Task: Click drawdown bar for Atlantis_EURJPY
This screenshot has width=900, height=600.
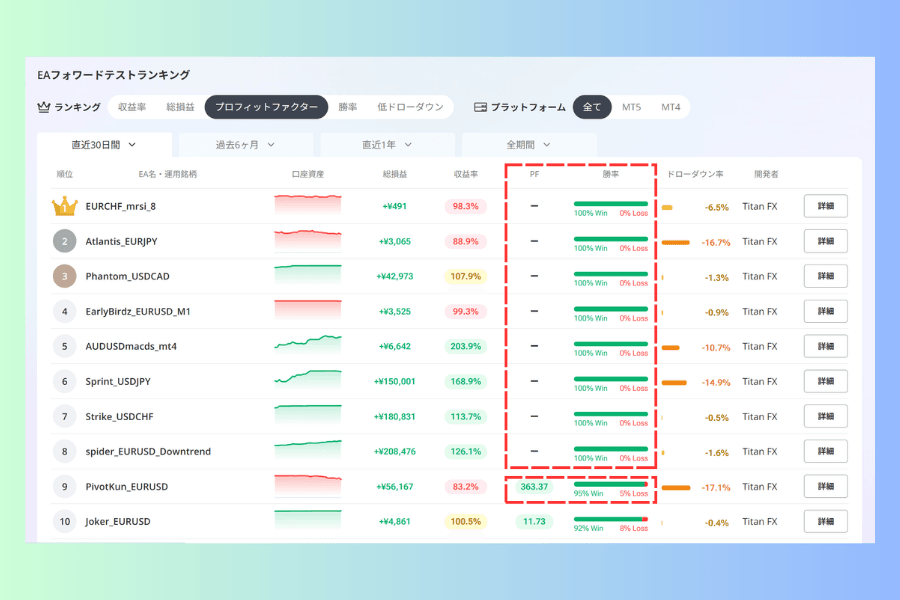Action: [x=676, y=242]
